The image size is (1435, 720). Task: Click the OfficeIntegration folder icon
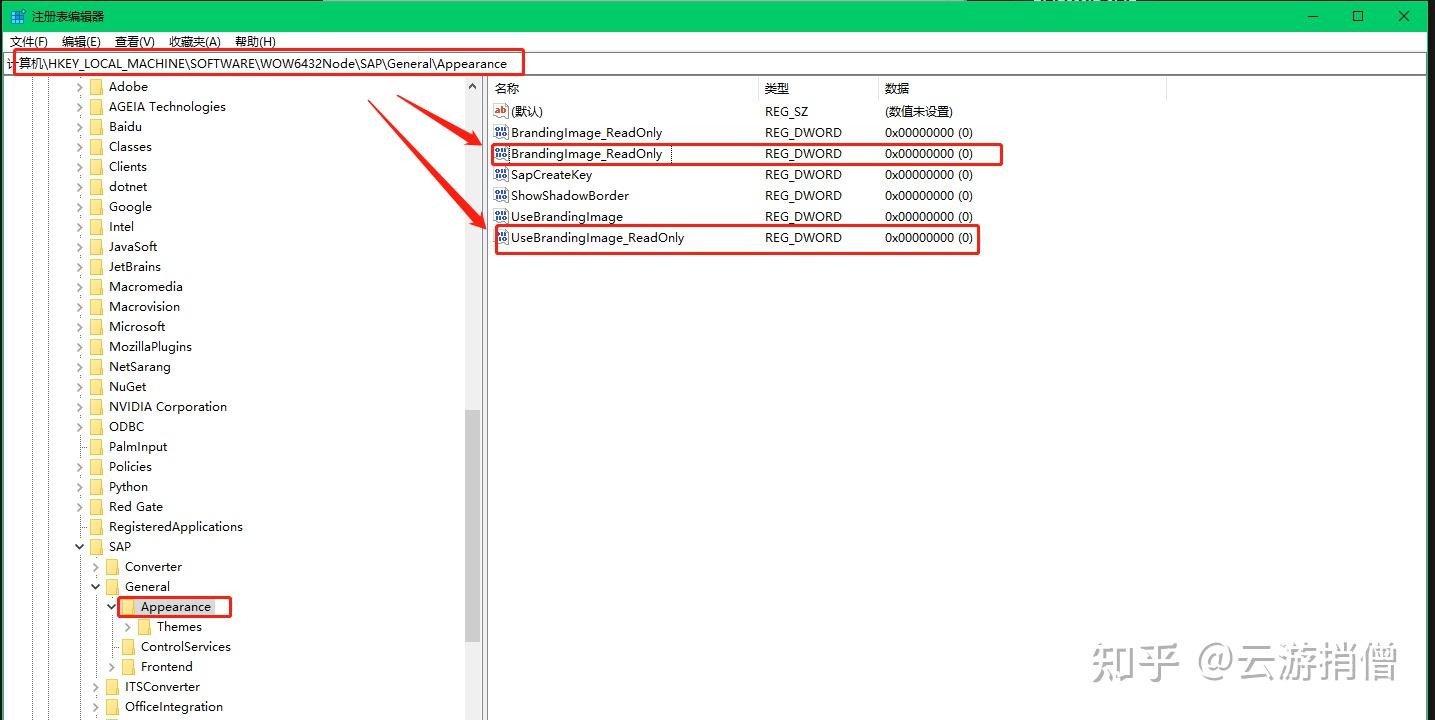112,707
